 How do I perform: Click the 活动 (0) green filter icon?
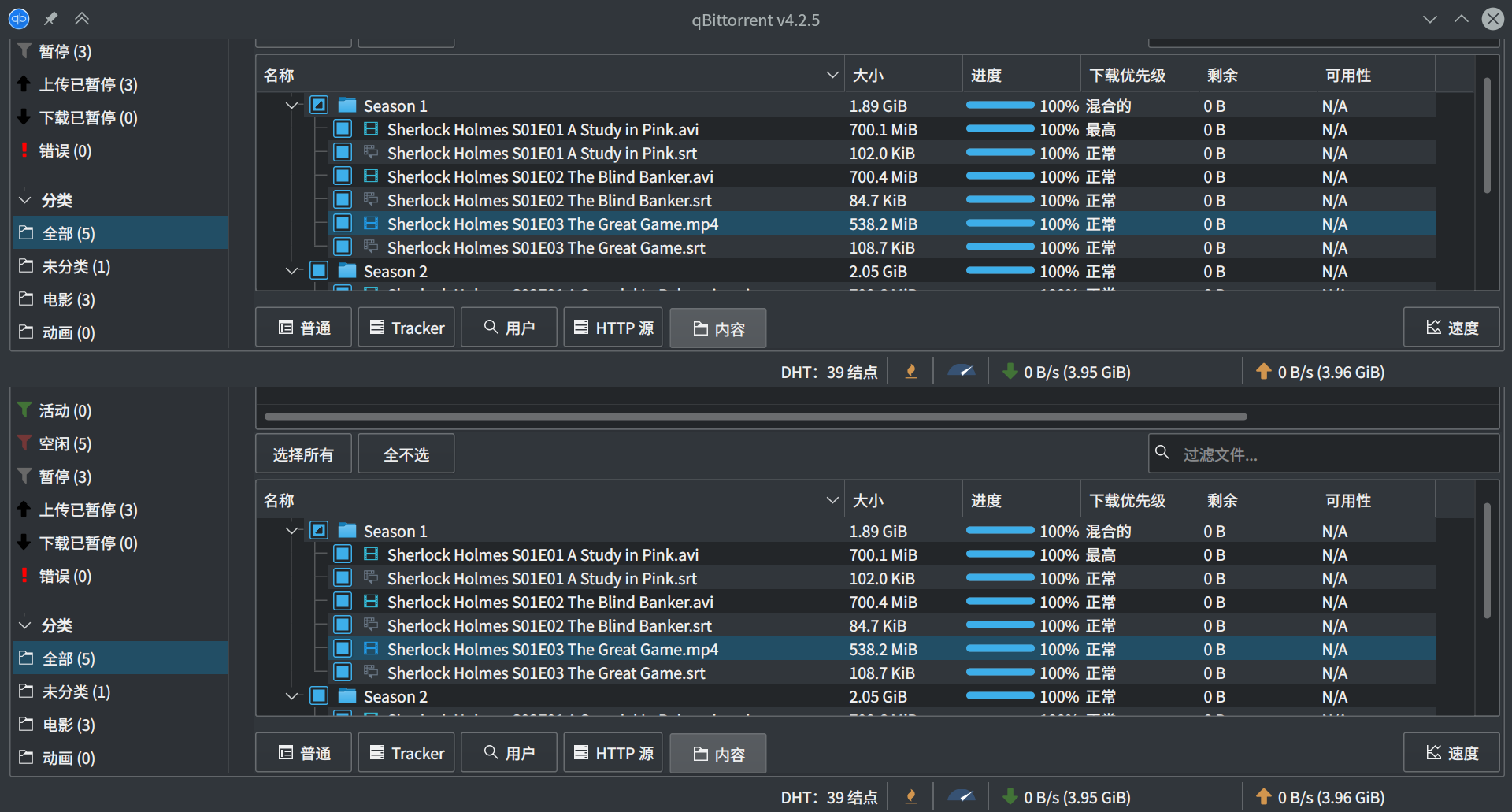[24, 410]
